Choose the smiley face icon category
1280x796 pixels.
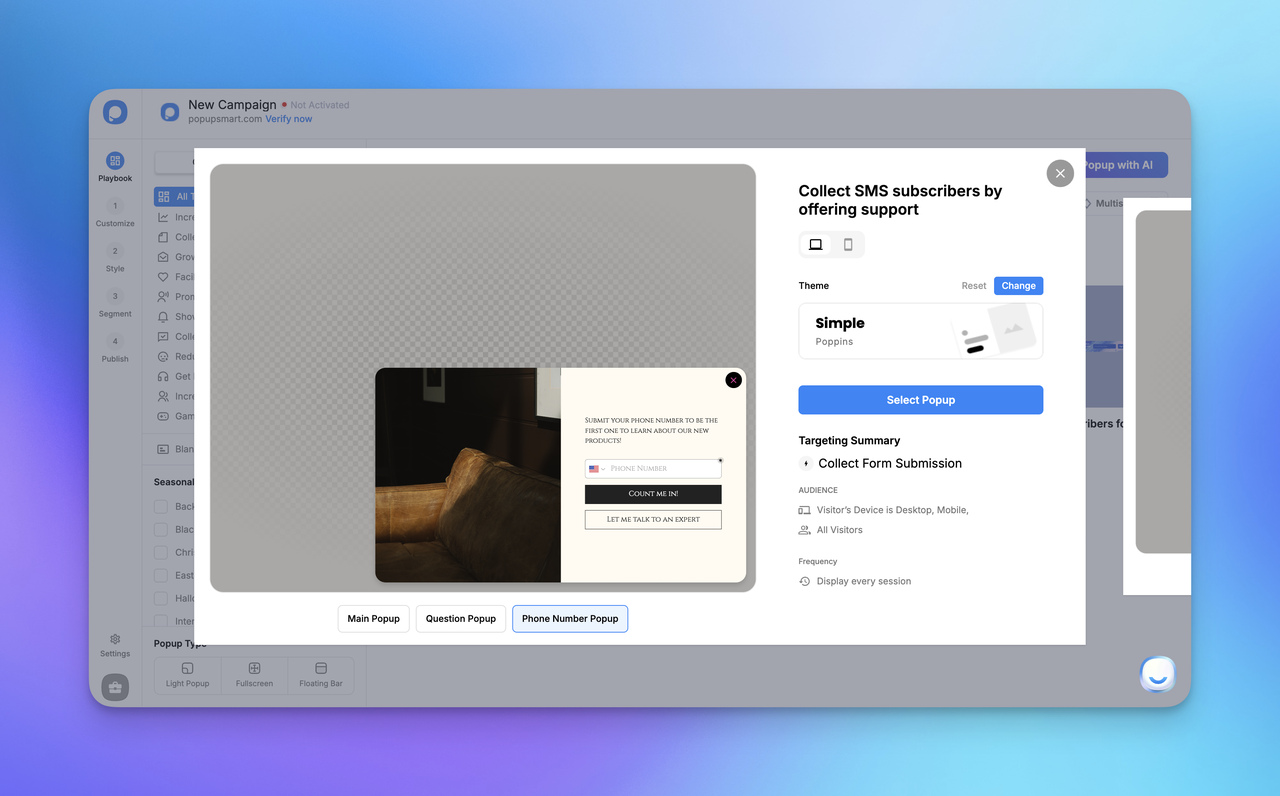(x=164, y=357)
